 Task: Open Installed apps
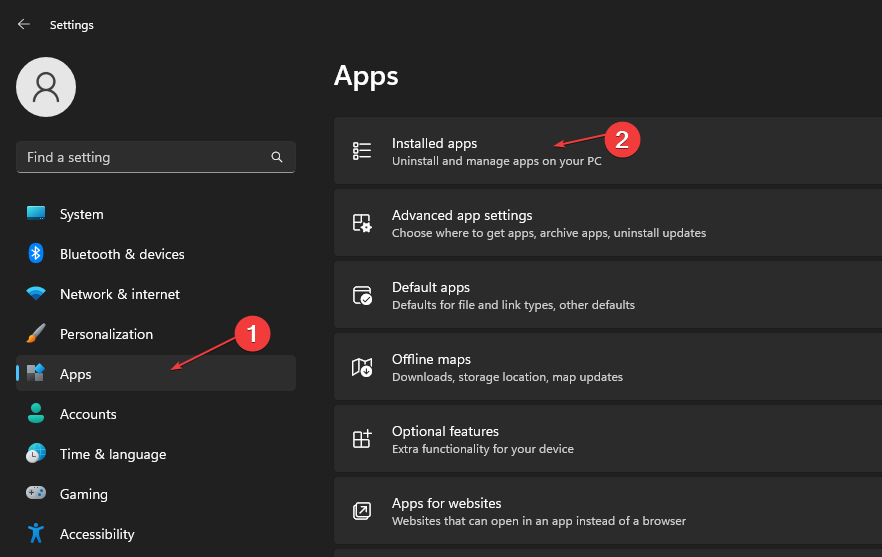434,143
